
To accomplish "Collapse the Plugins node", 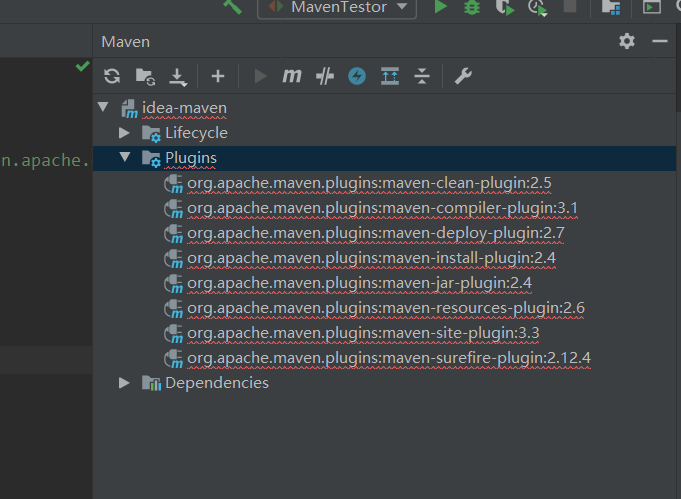I will 125,157.
